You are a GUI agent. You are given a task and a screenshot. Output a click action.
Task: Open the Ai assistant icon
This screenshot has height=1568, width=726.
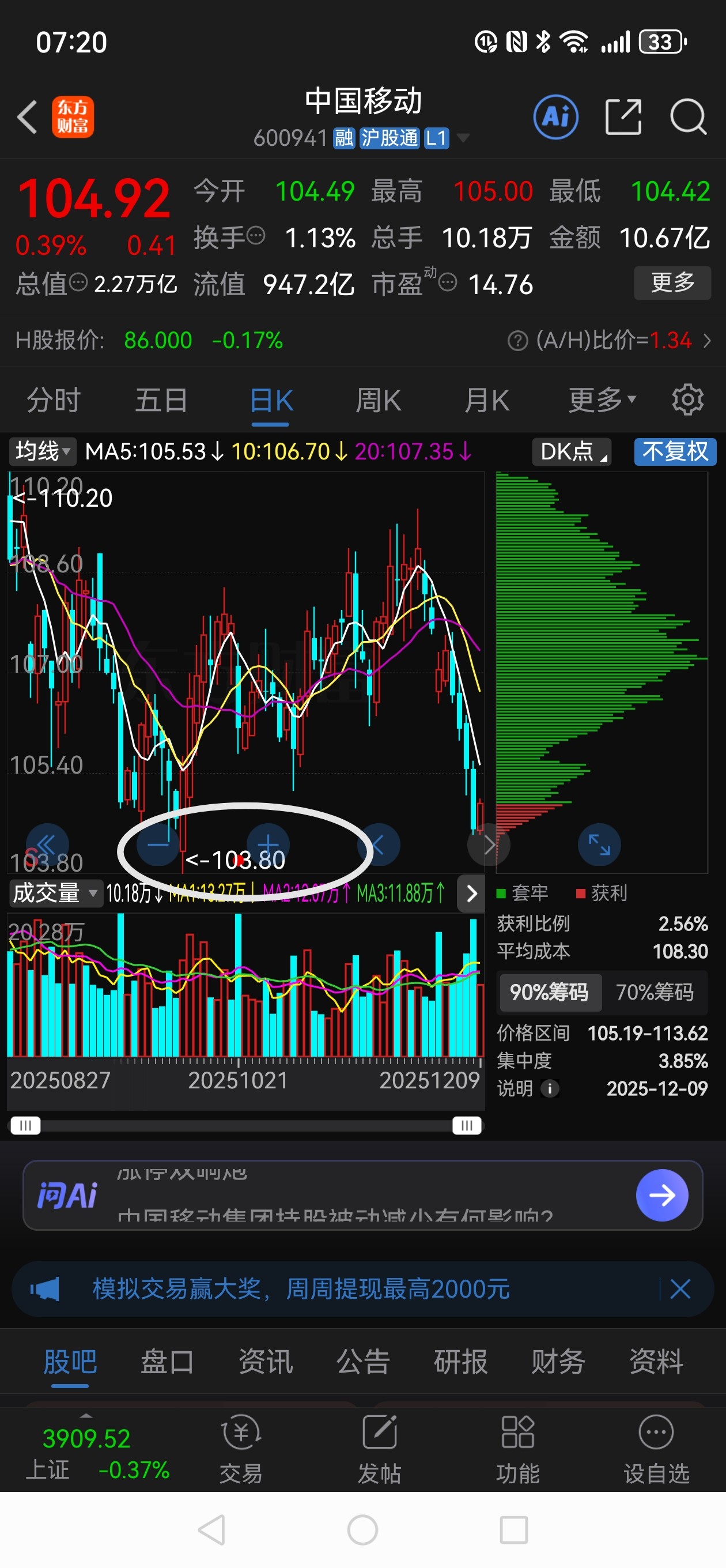point(555,117)
